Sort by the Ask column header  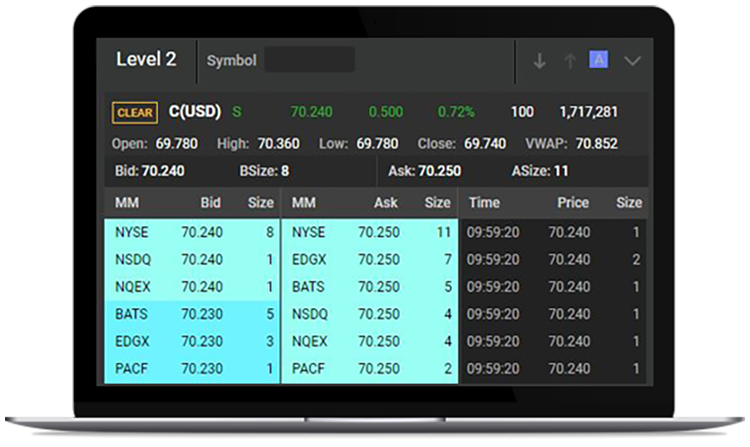click(385, 203)
